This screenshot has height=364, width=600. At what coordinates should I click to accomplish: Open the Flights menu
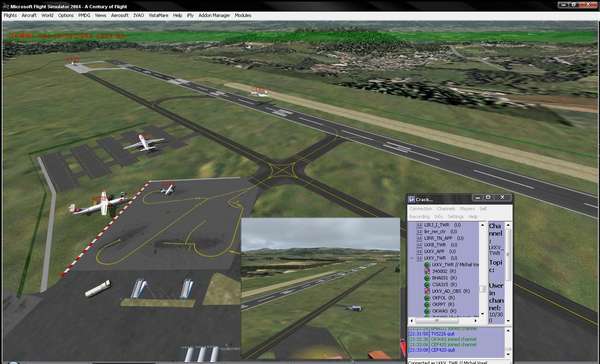coord(10,15)
